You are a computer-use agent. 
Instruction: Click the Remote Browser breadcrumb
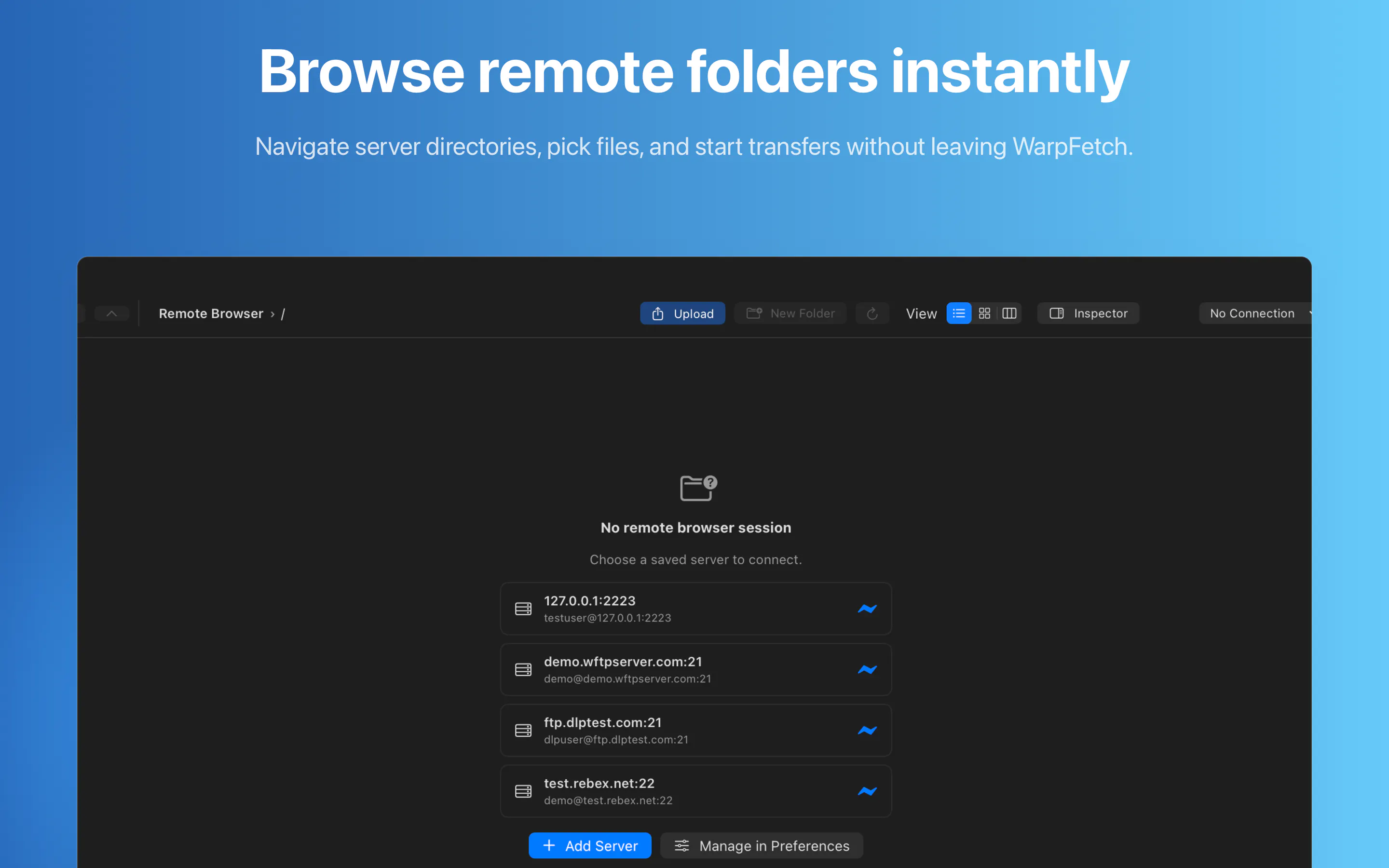tap(211, 313)
